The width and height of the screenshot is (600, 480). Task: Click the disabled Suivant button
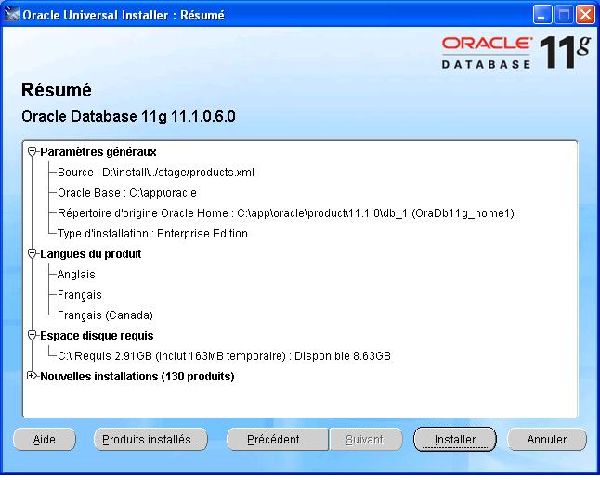365,439
